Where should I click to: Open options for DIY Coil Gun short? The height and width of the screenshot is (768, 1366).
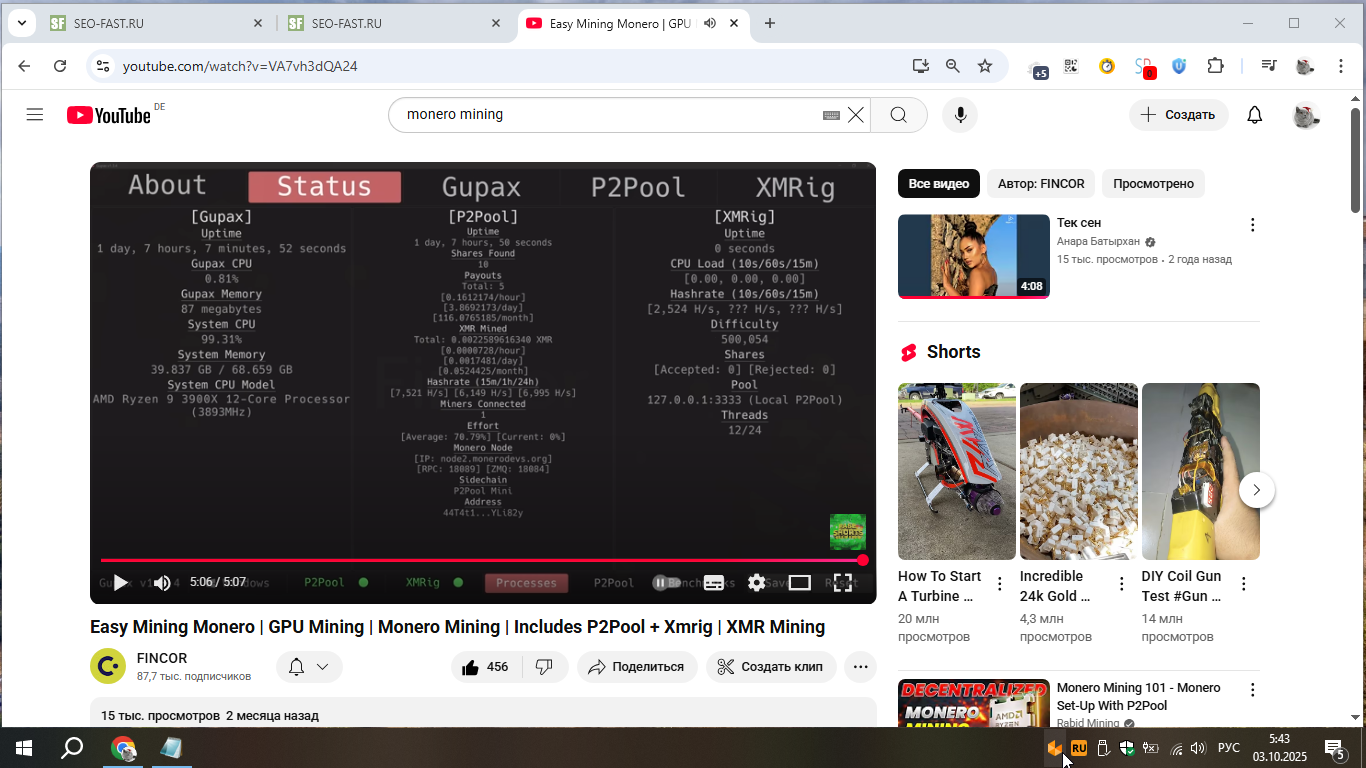(1244, 584)
